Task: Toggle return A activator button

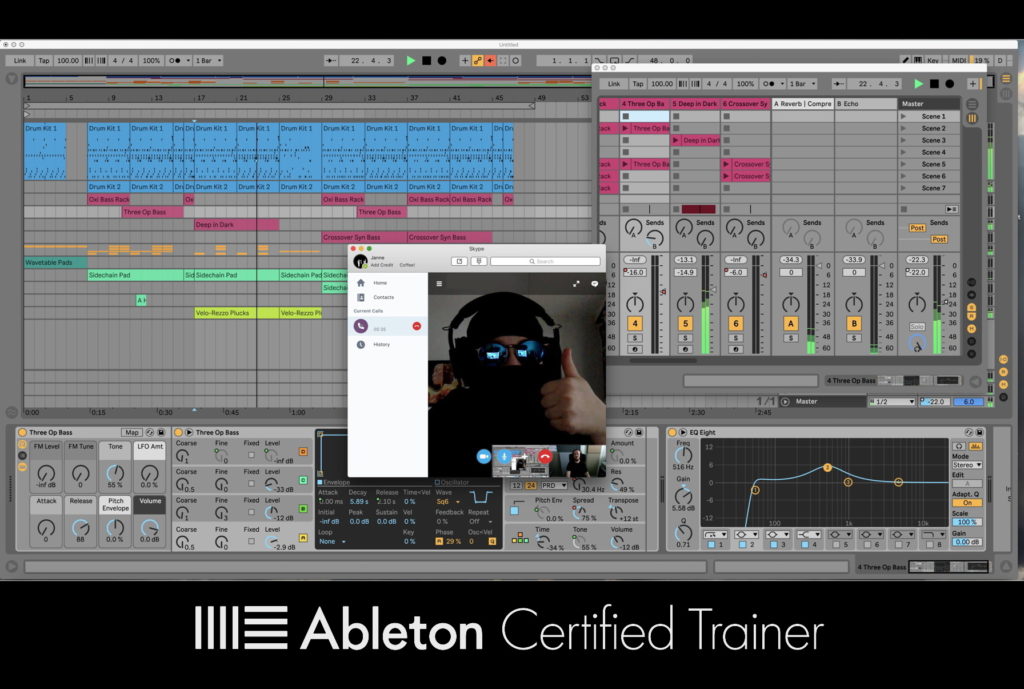Action: 791,323
